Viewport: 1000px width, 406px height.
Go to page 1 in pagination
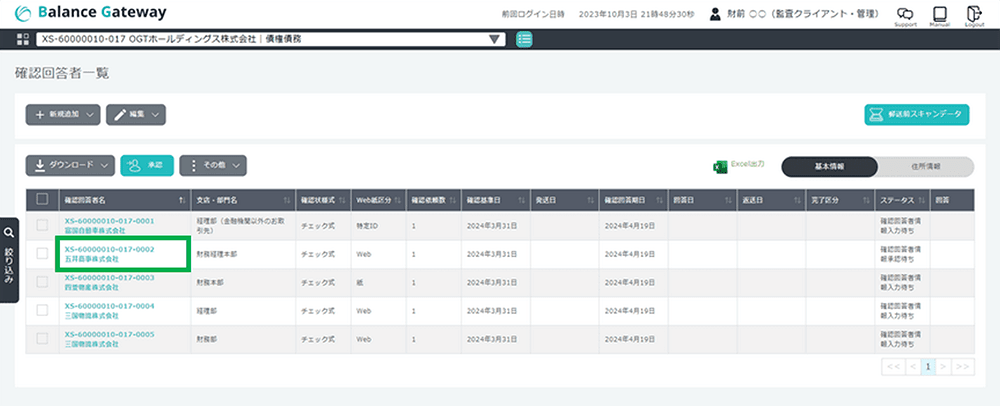point(928,367)
